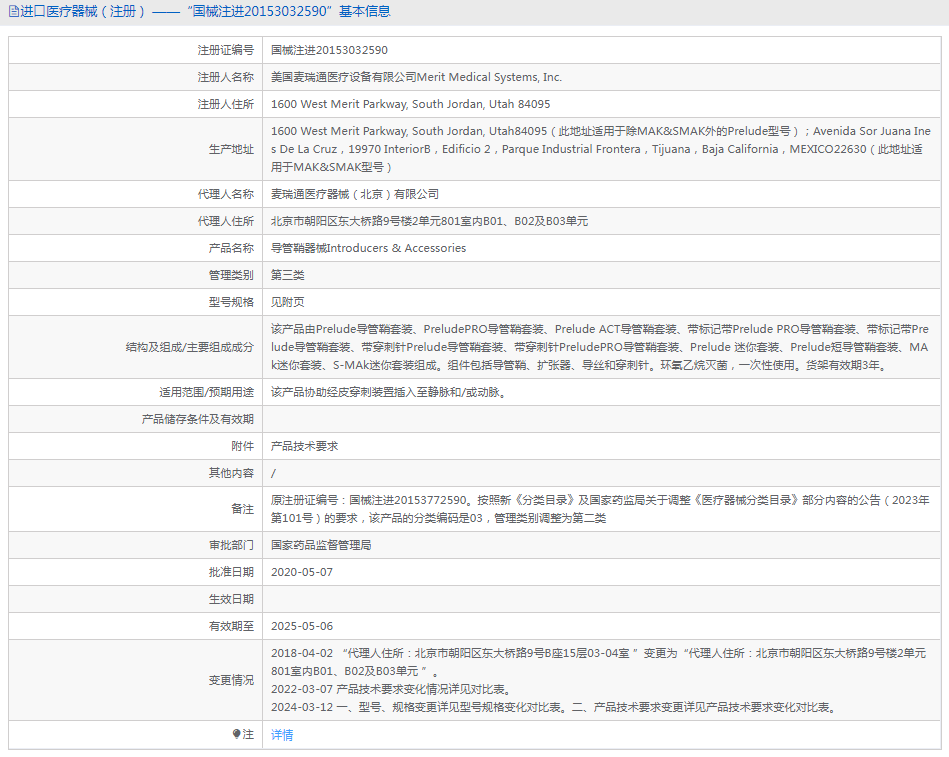Click the 生效日期 label
The height and width of the screenshot is (757, 949).
click(231, 599)
